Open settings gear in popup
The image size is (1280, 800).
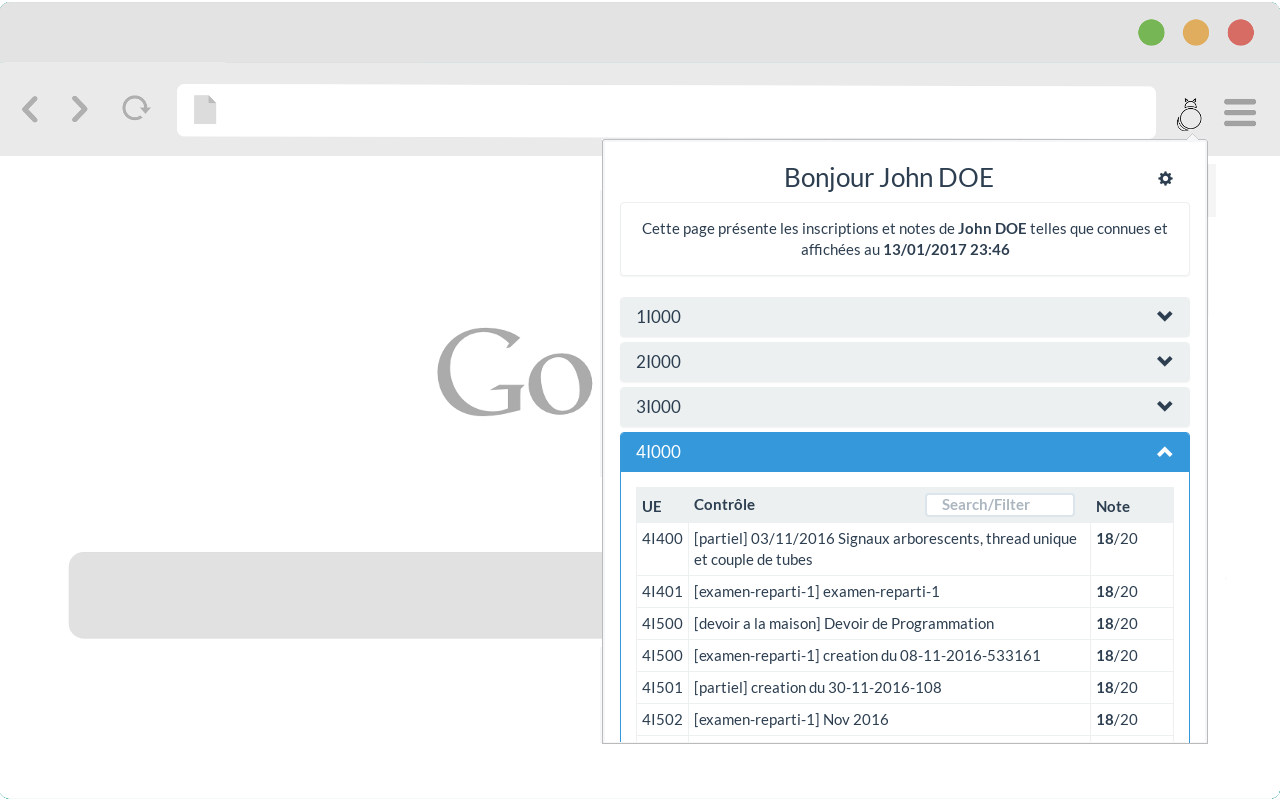click(1165, 178)
